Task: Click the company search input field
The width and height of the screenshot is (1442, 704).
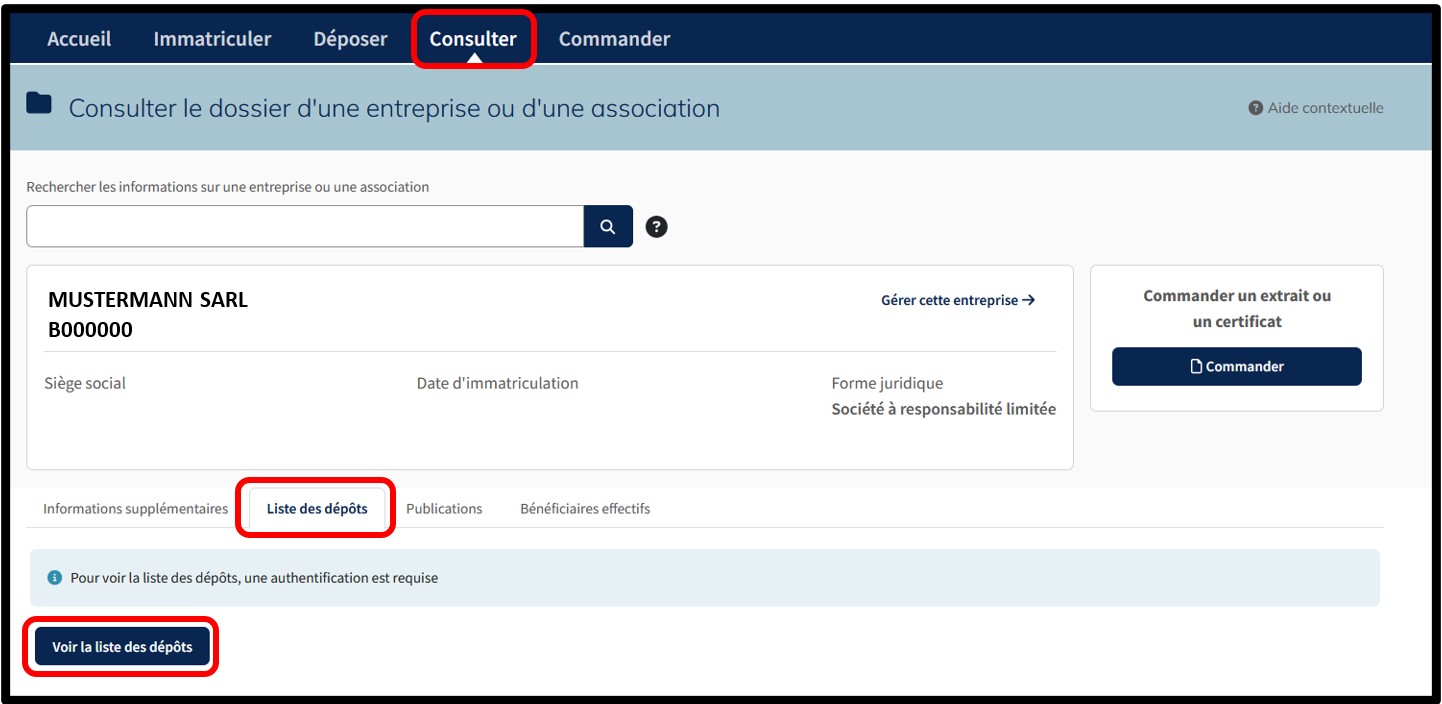Action: pos(305,227)
